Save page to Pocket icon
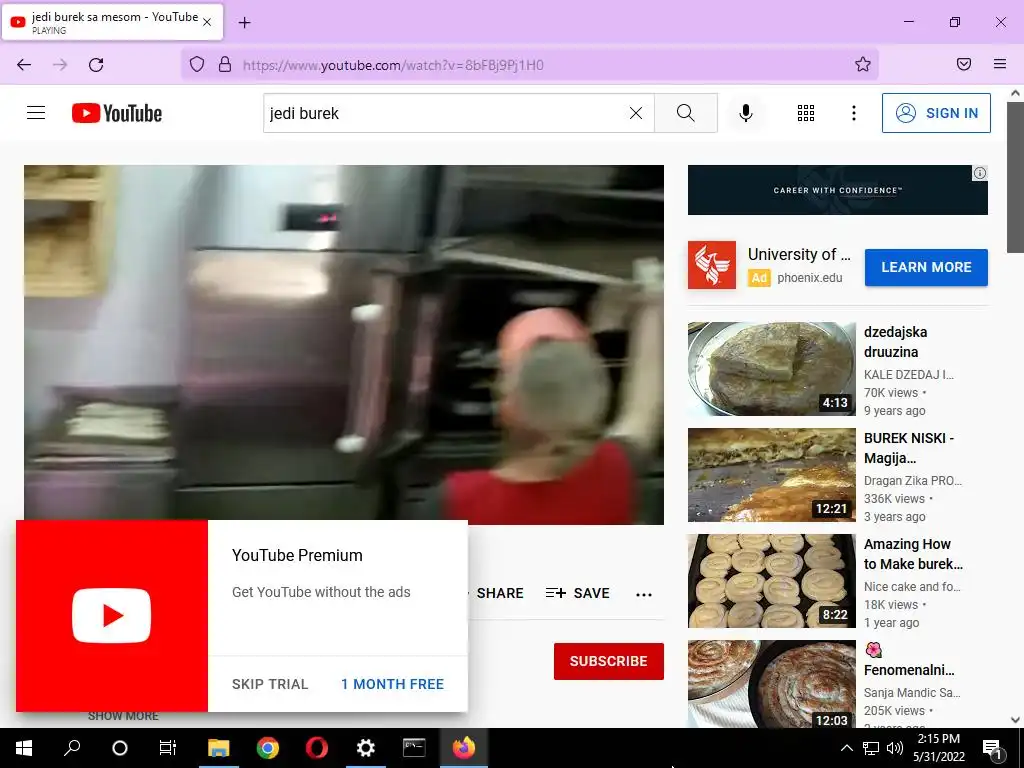 tap(963, 64)
